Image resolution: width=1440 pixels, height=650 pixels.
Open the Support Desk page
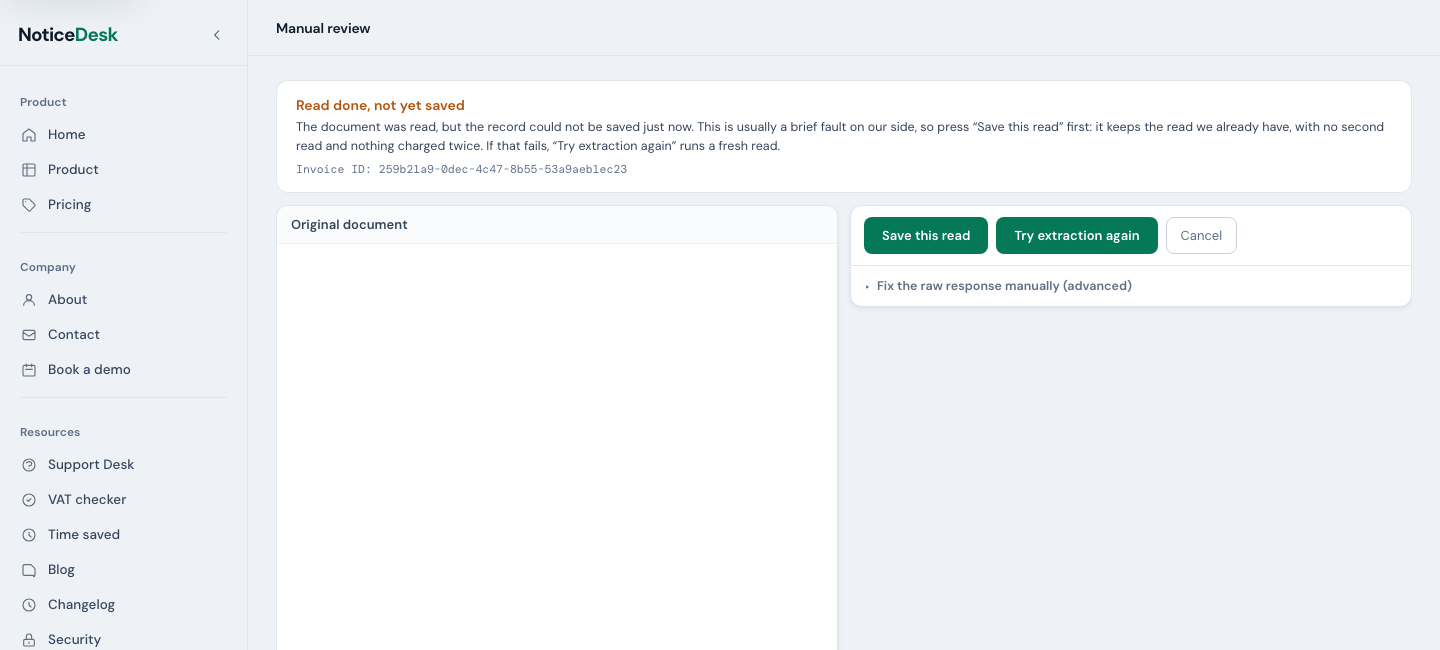pos(124,465)
